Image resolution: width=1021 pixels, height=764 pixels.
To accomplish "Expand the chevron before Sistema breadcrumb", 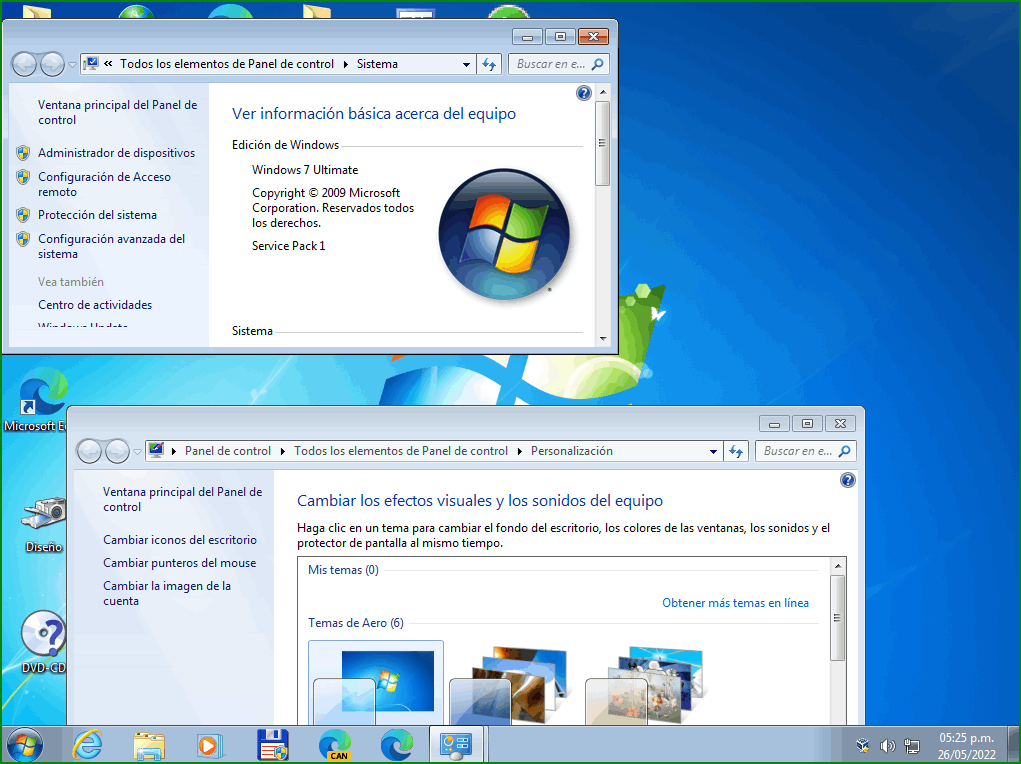I will 345,64.
